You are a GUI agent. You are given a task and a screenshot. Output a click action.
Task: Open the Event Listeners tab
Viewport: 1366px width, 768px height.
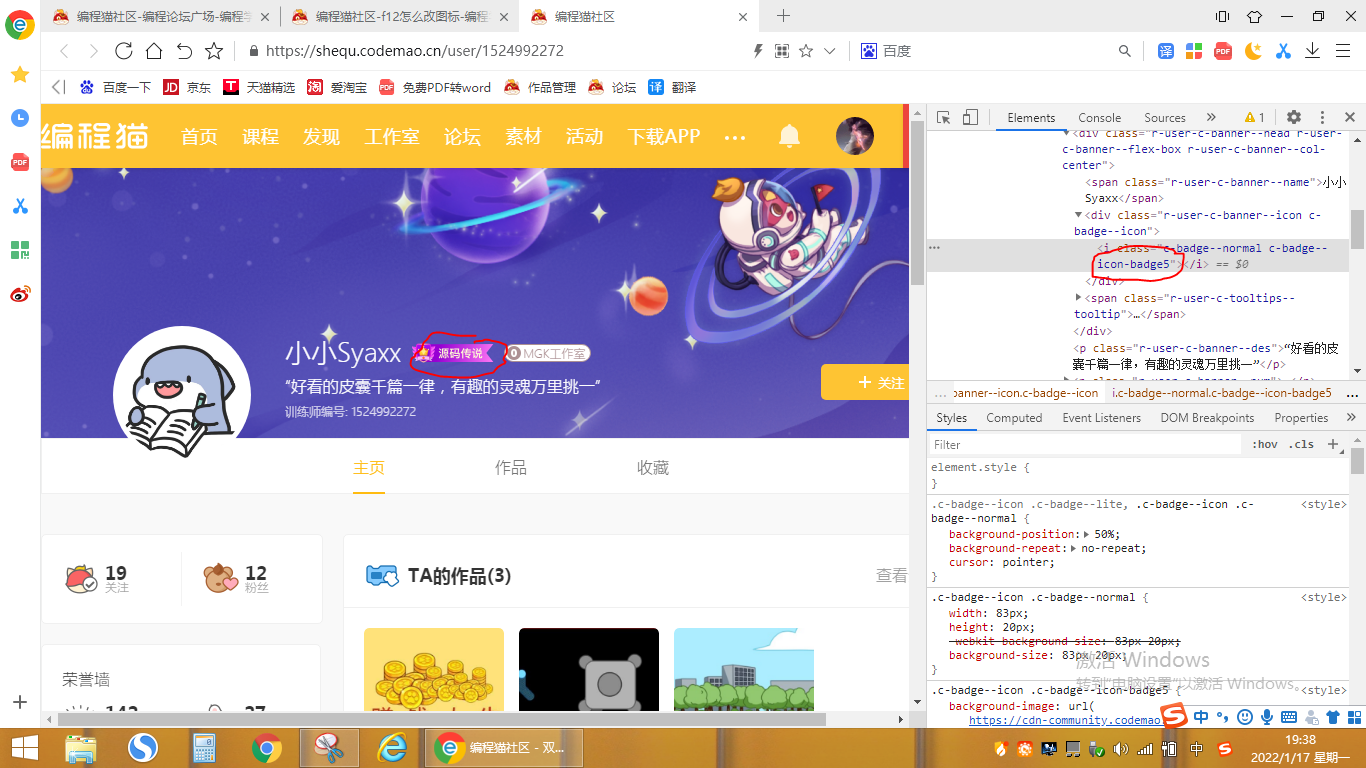click(1101, 418)
